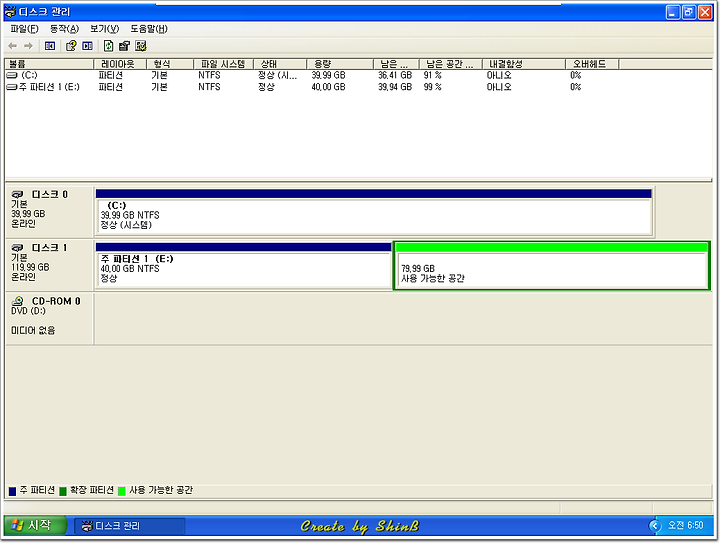Open the 도움말(H) menu
Viewport: 720px width, 543px height.
[149, 29]
